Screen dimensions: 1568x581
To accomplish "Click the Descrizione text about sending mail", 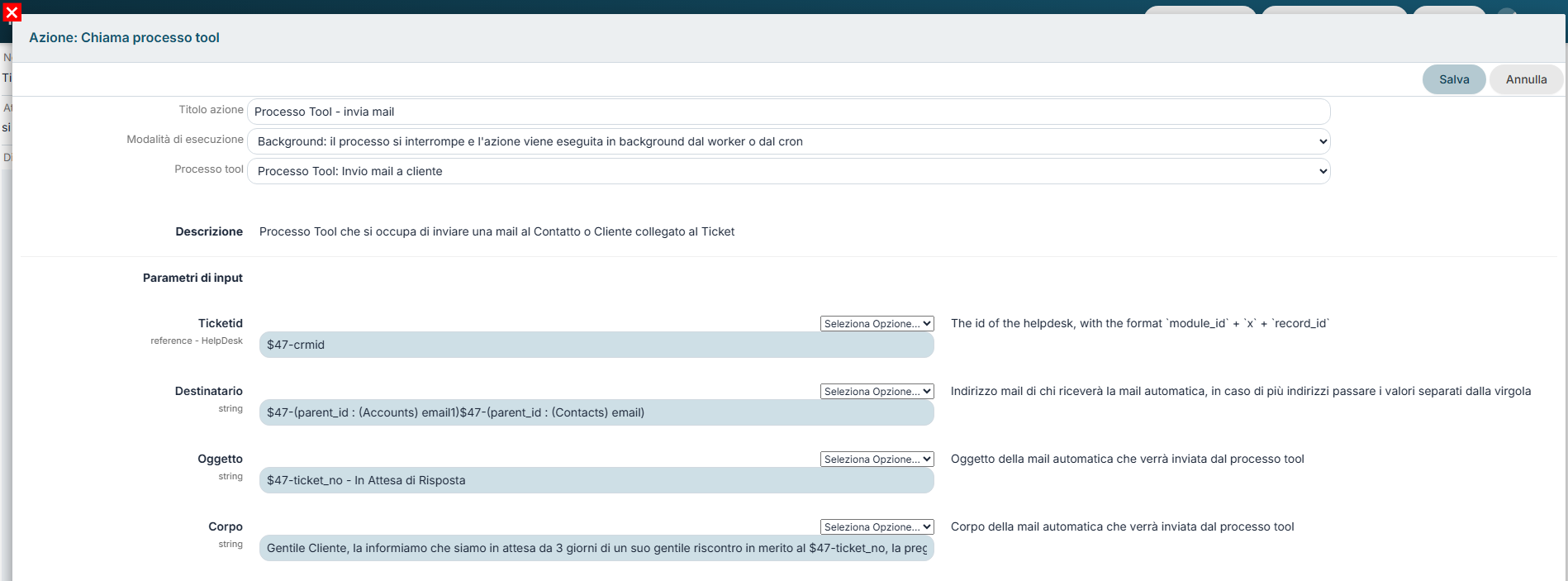I will 497,231.
